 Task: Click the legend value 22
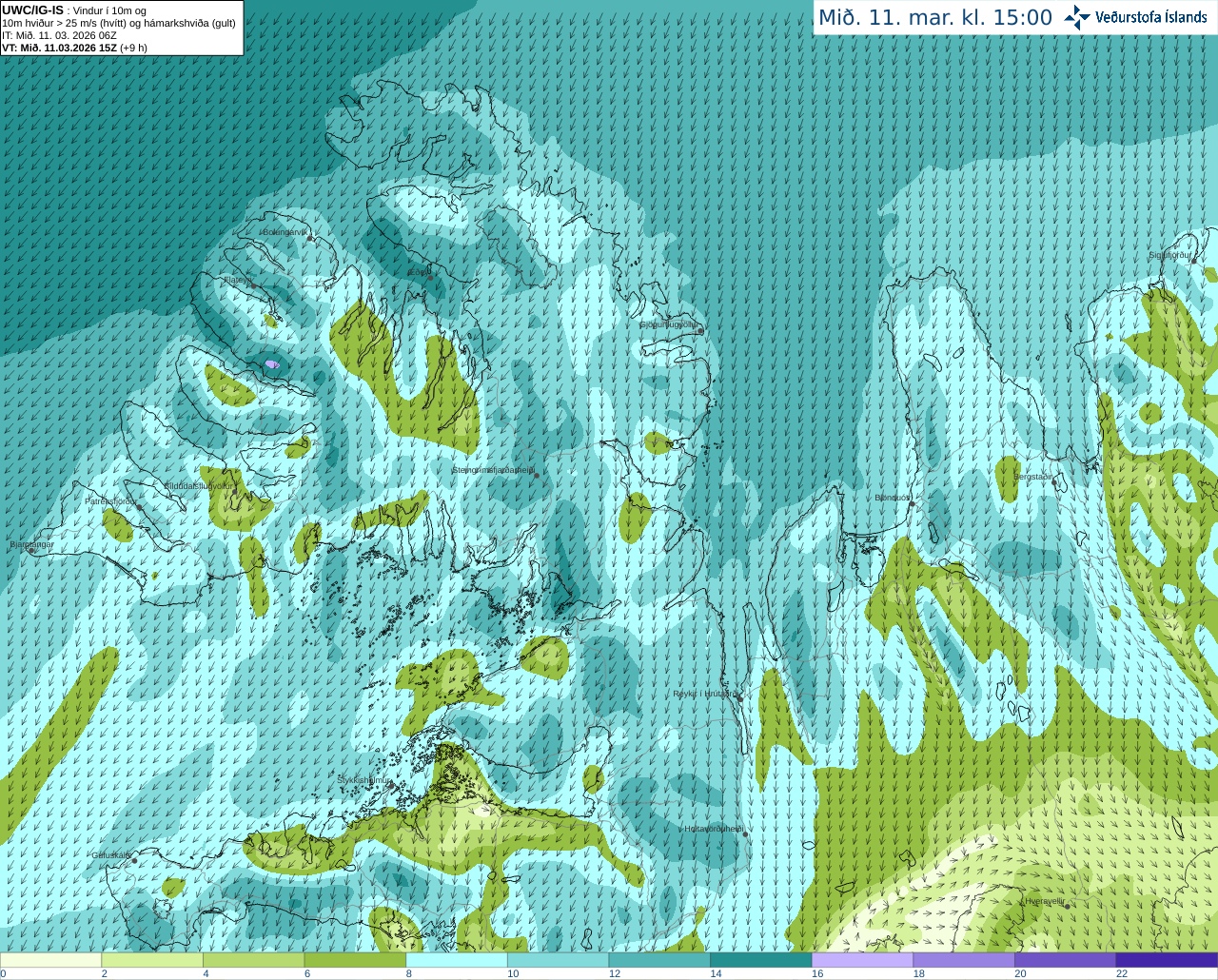point(1122,973)
